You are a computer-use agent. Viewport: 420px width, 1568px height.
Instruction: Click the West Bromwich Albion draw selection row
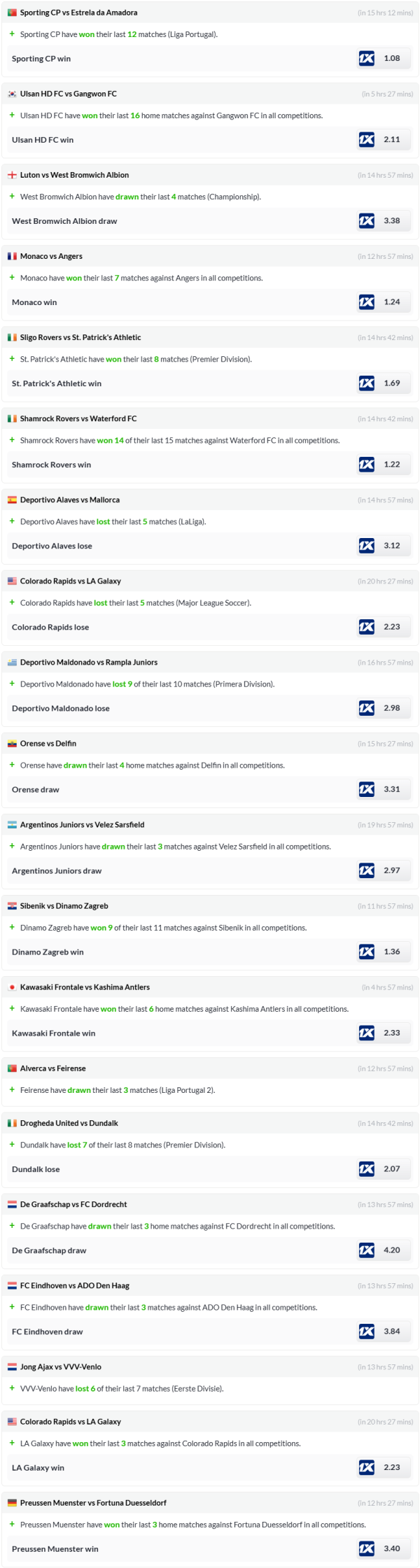click(64, 221)
